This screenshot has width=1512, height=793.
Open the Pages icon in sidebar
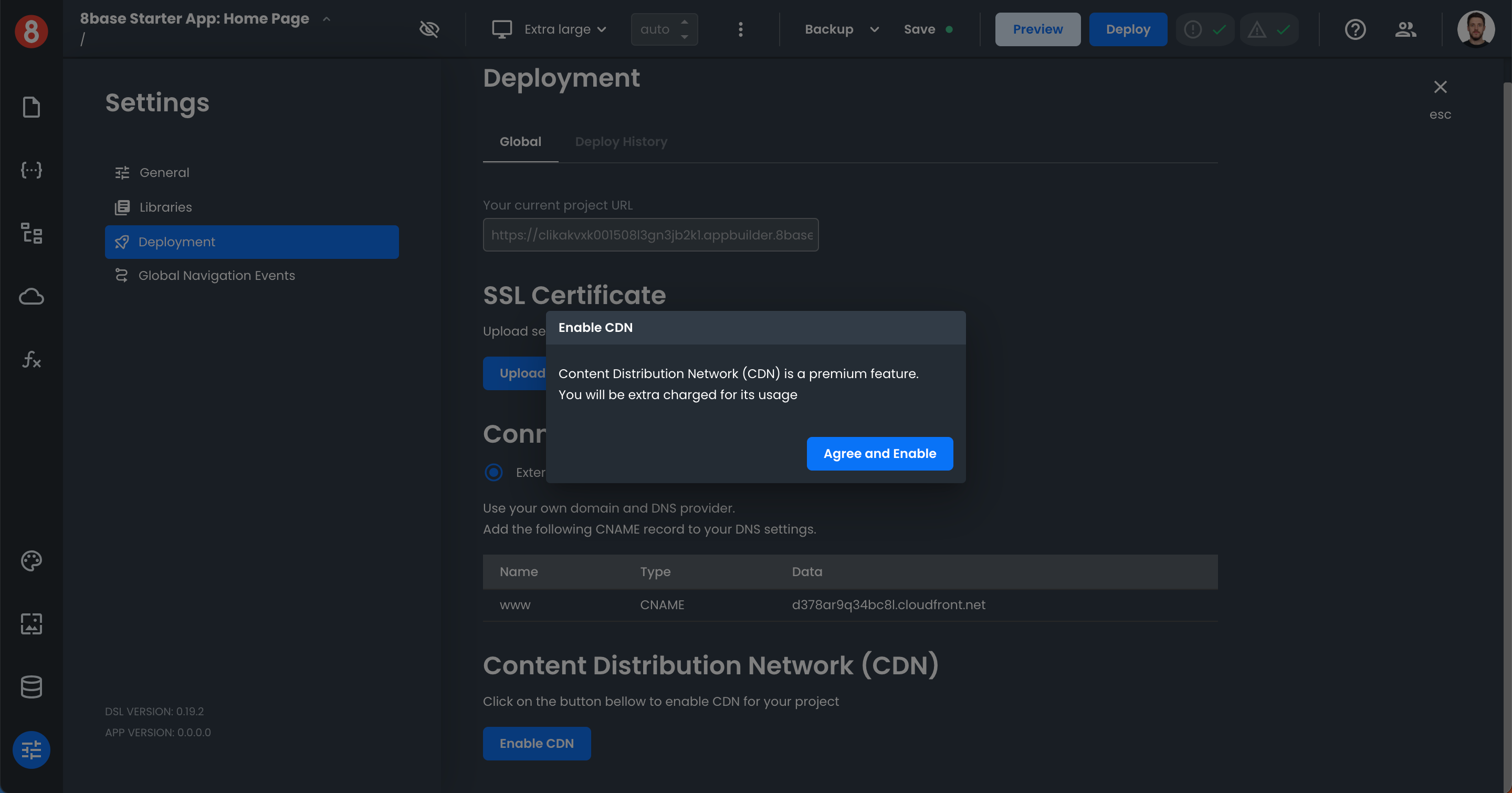pos(31,108)
